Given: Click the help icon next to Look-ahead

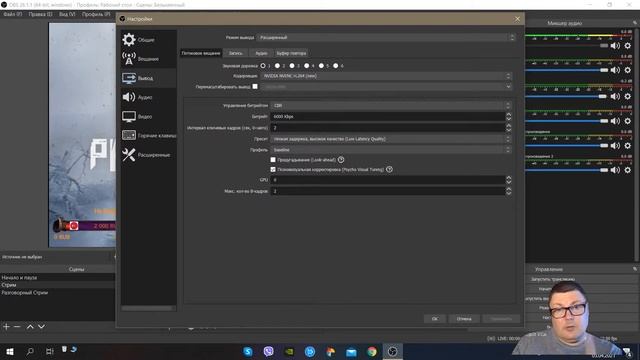Looking at the screenshot, I should 341,160.
